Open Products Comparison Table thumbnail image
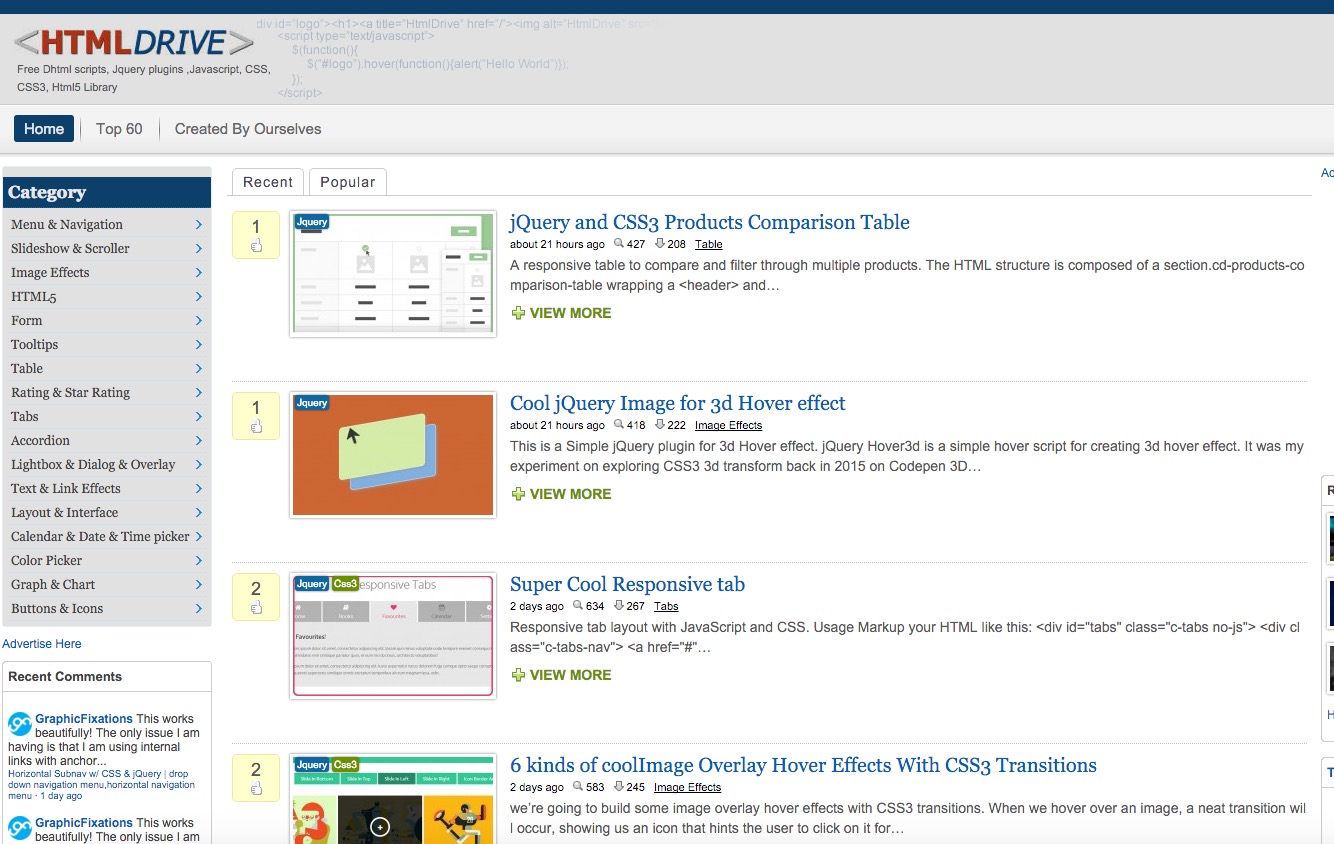This screenshot has height=844, width=1334. coord(393,274)
